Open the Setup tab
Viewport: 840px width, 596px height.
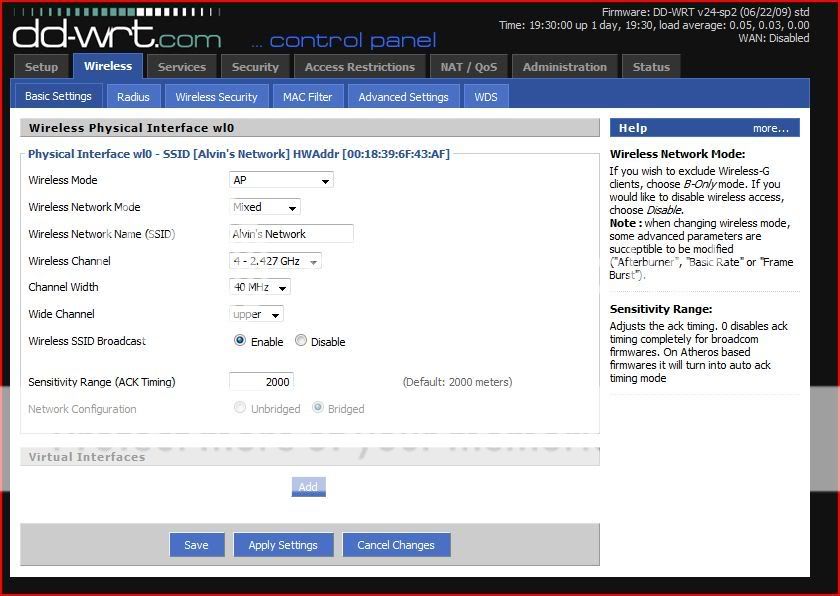tap(41, 67)
